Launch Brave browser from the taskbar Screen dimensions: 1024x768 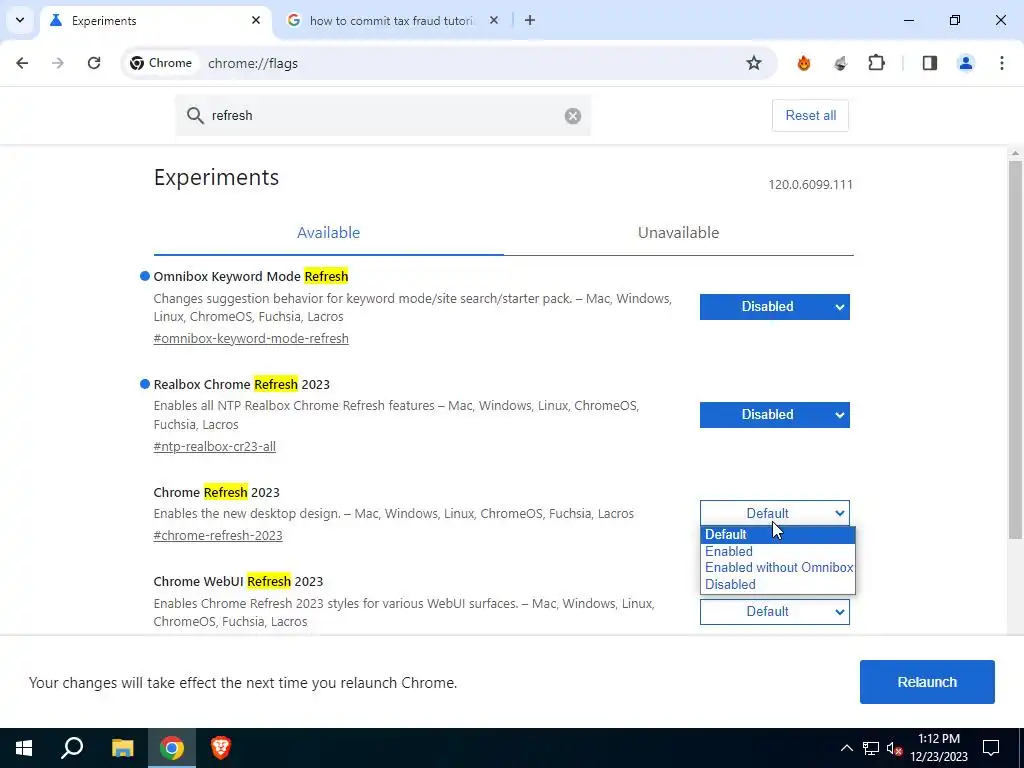coord(221,748)
